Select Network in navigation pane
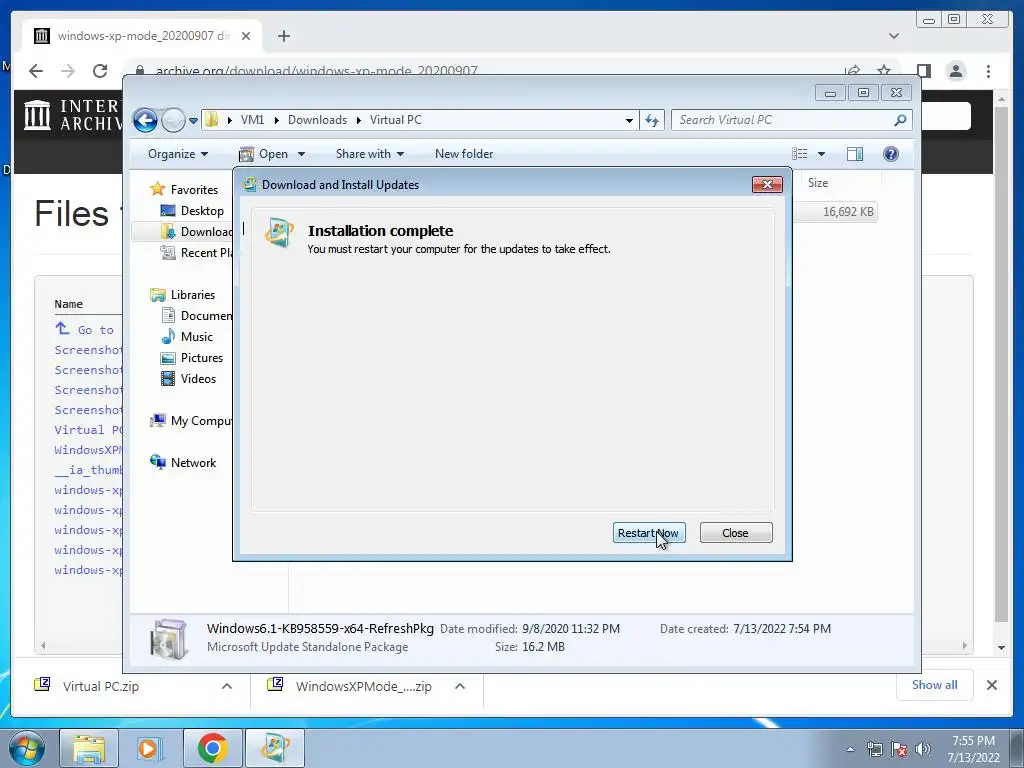The width and height of the screenshot is (1024, 768). 183,462
